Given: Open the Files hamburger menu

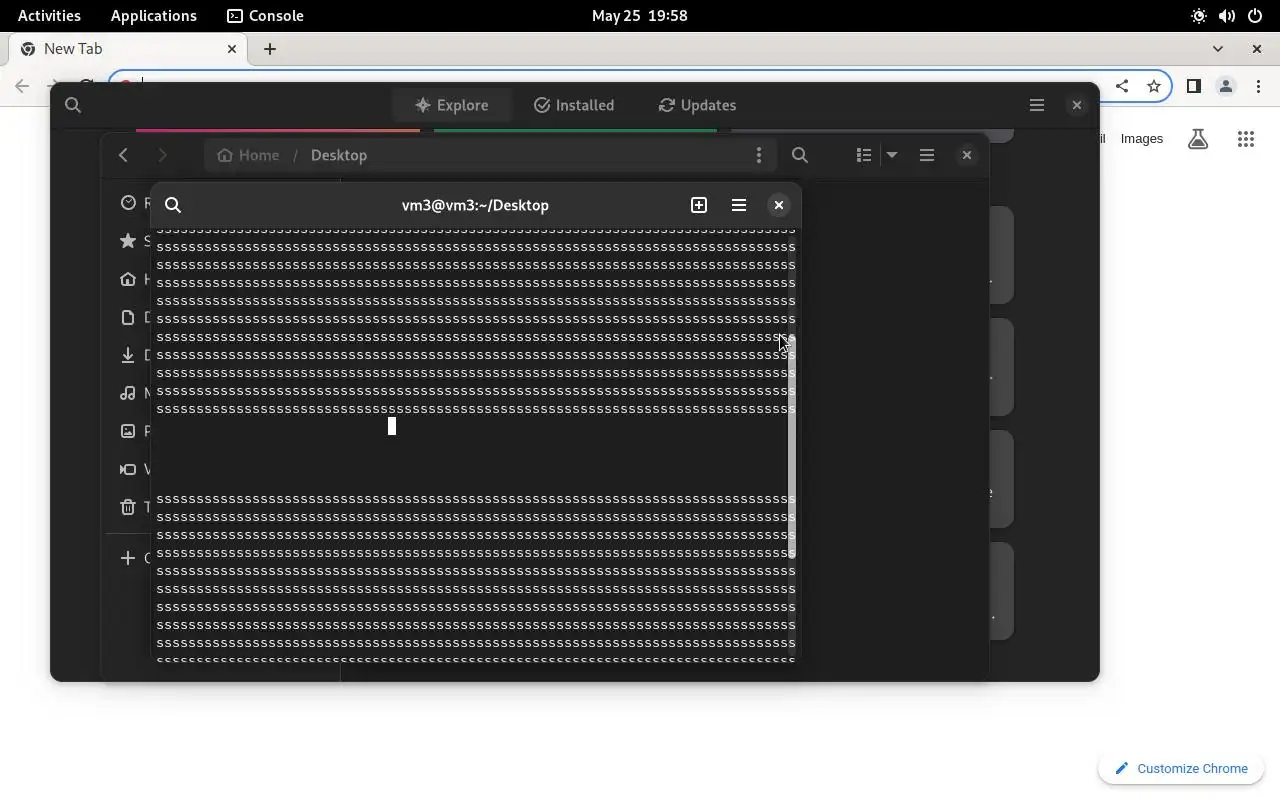Looking at the screenshot, I should 927,155.
